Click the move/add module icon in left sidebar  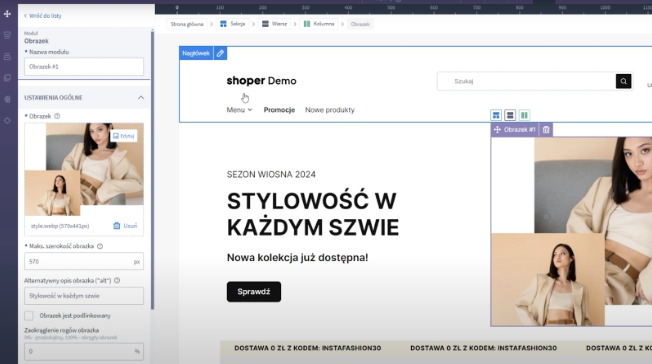point(7,14)
